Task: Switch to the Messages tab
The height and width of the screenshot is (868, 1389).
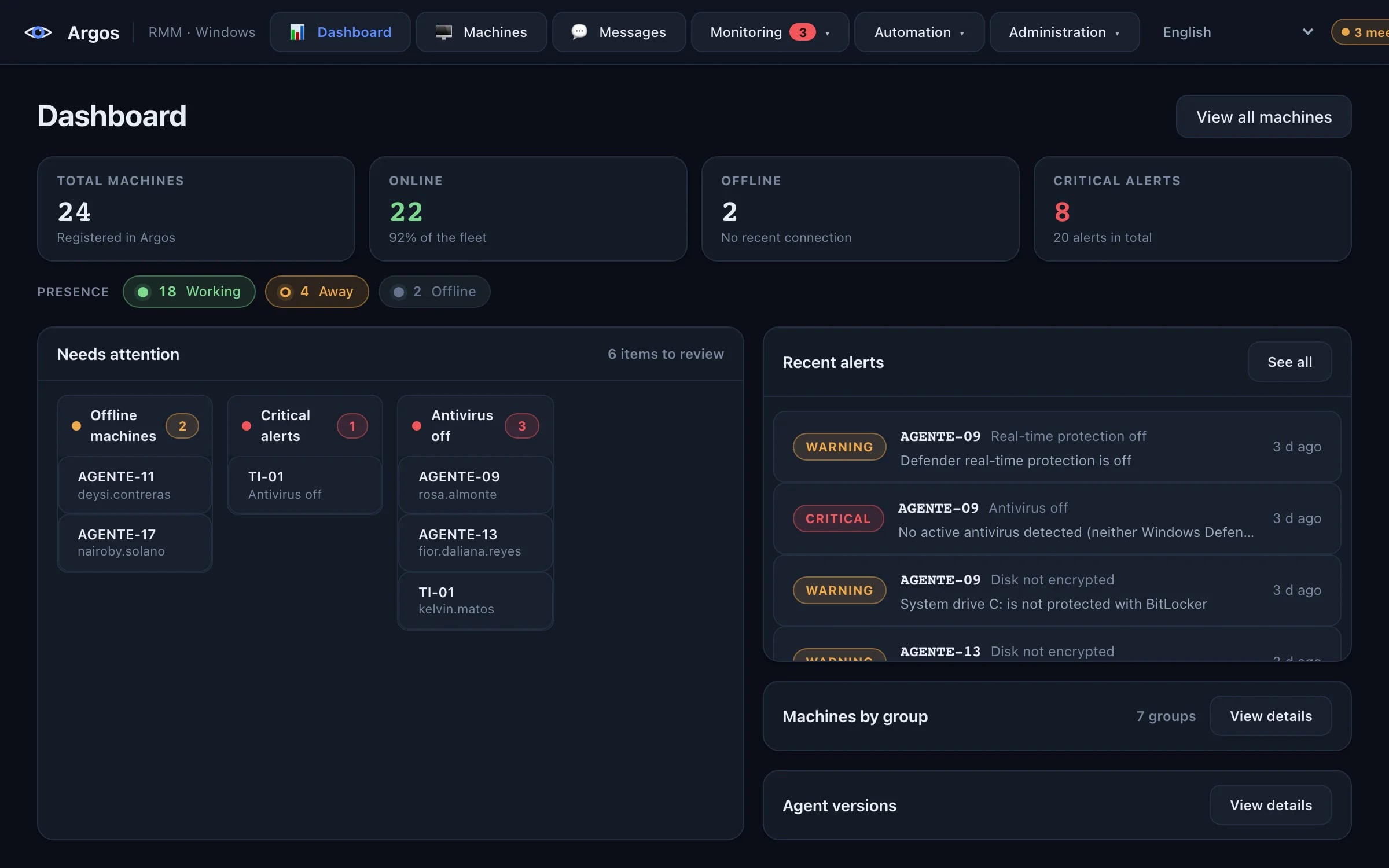Action: point(619,32)
